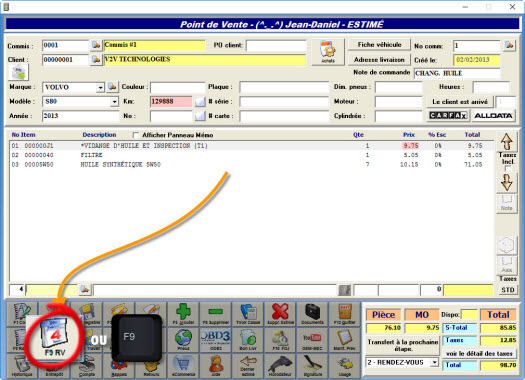
Task: Click the Suppr. Estimé red X icon
Action: pos(280,314)
